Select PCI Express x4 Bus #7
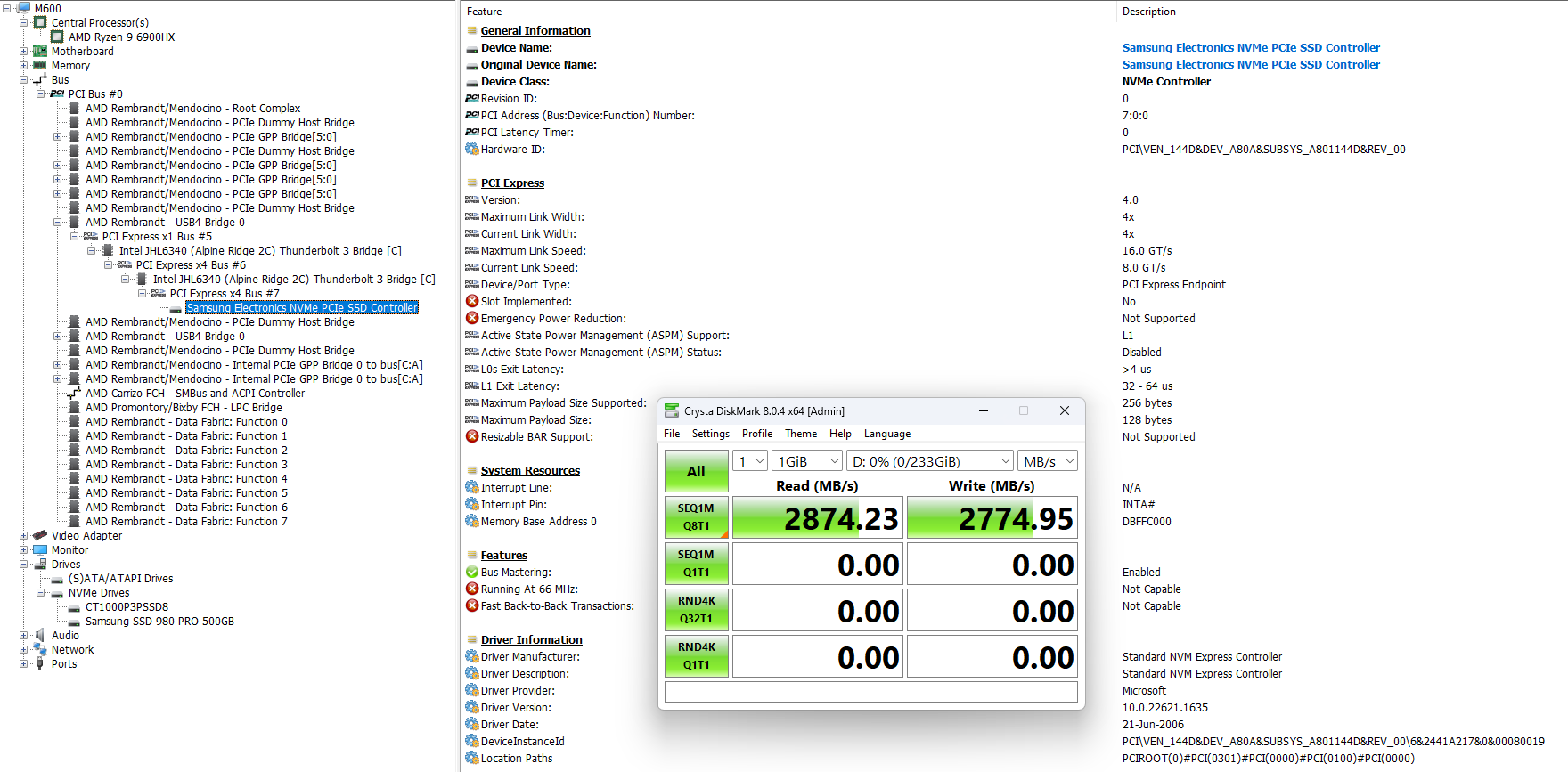Viewport: 1568px width, 772px height. (x=225, y=293)
